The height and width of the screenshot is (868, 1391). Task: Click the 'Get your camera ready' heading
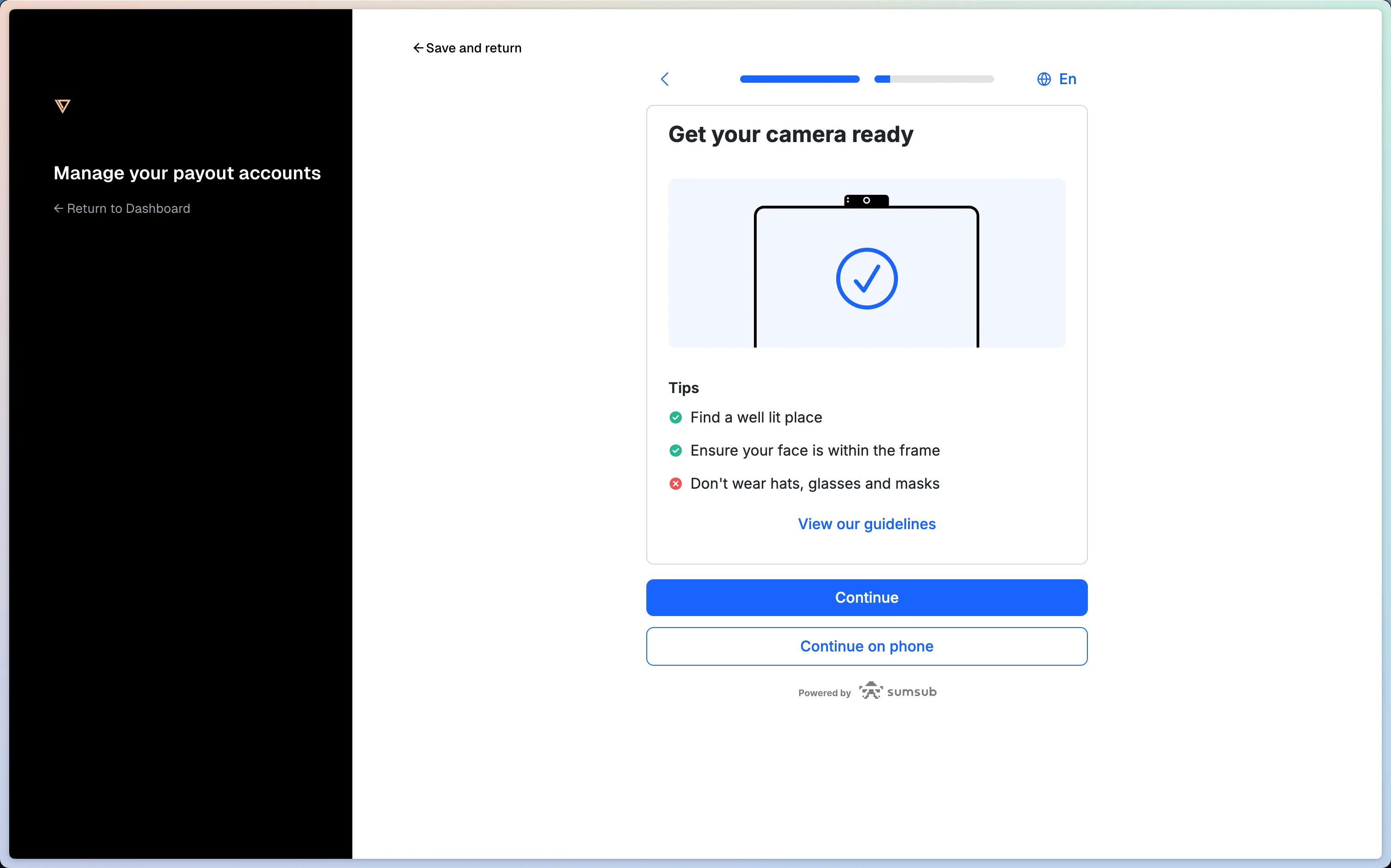point(791,134)
